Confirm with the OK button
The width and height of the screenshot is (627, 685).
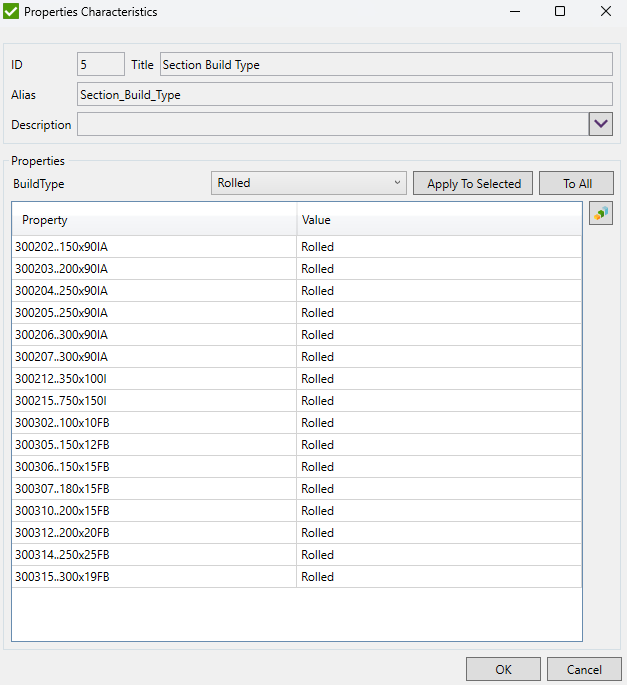click(502, 669)
